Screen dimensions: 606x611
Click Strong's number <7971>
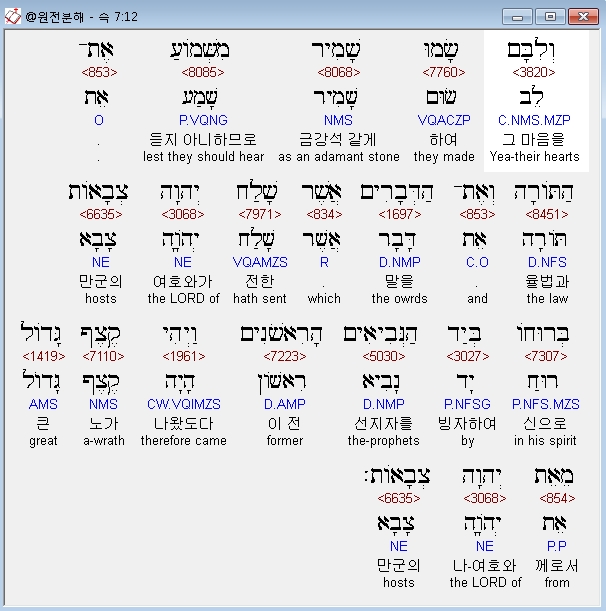pos(260,214)
